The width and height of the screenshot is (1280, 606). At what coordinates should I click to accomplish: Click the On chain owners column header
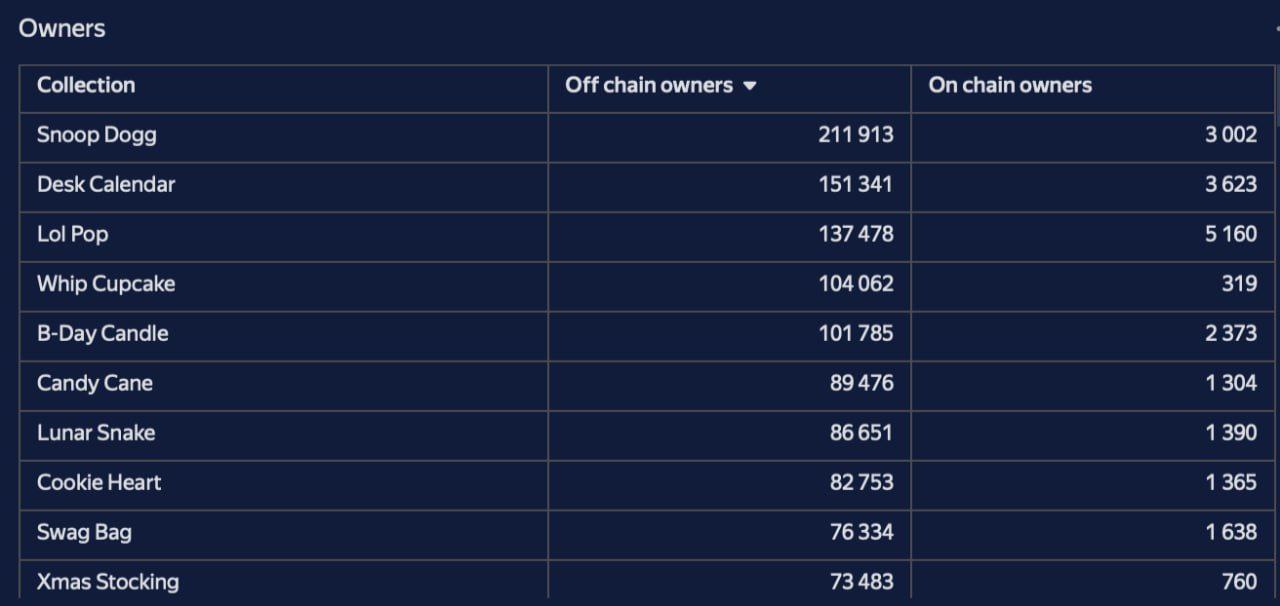pyautogui.click(x=1093, y=89)
